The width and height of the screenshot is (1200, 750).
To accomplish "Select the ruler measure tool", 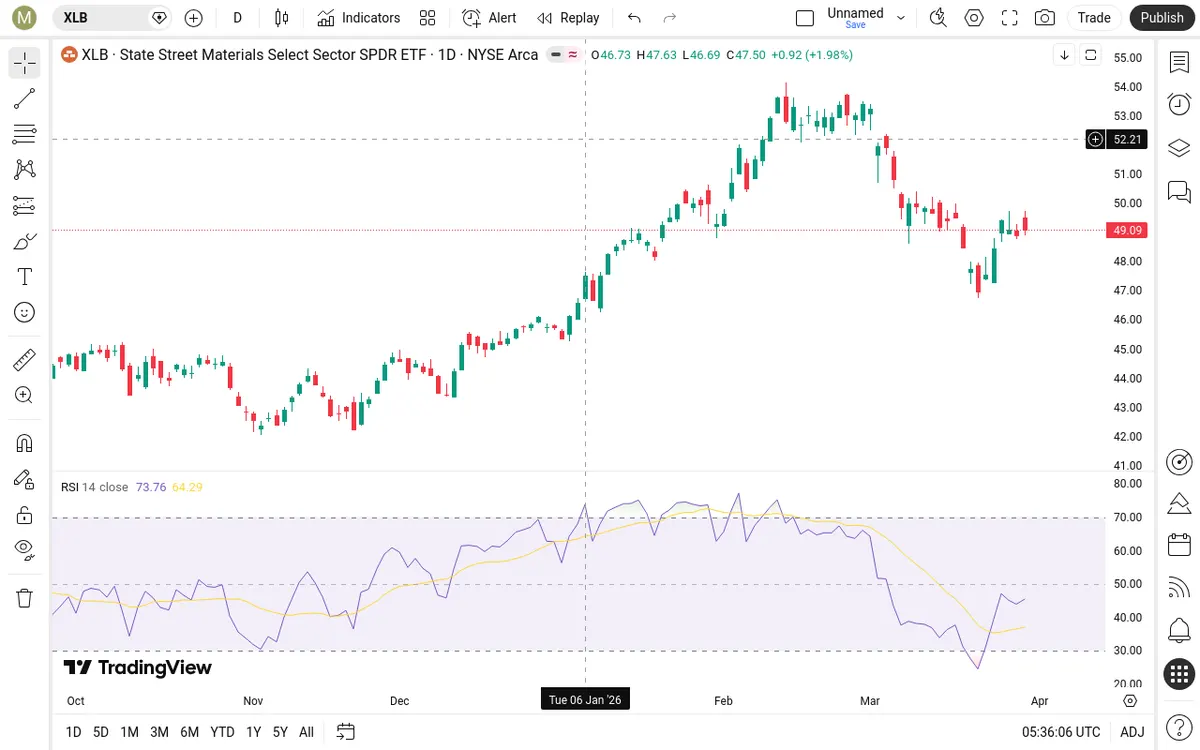I will click(25, 359).
